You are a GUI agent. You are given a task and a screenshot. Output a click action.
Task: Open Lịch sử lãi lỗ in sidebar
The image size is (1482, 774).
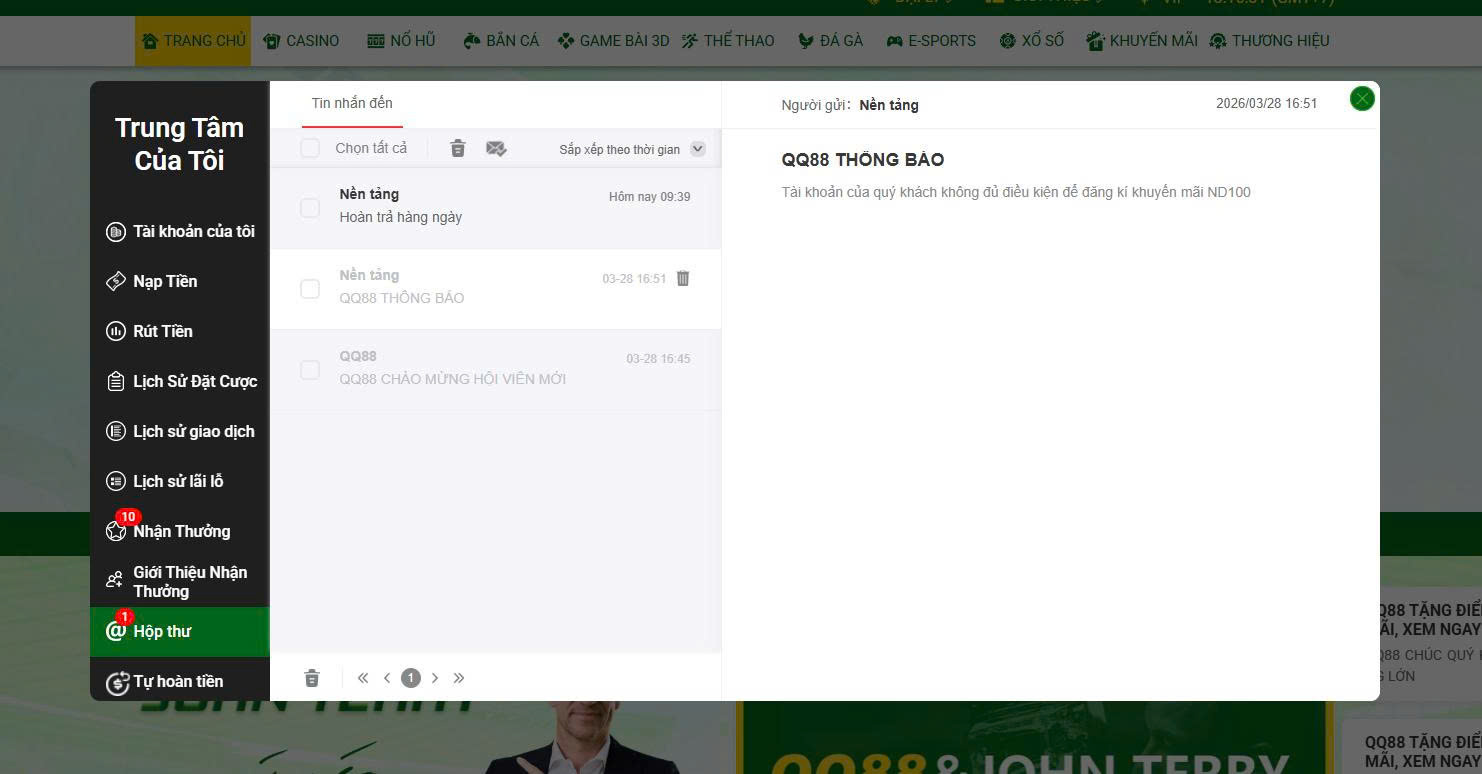(180, 481)
